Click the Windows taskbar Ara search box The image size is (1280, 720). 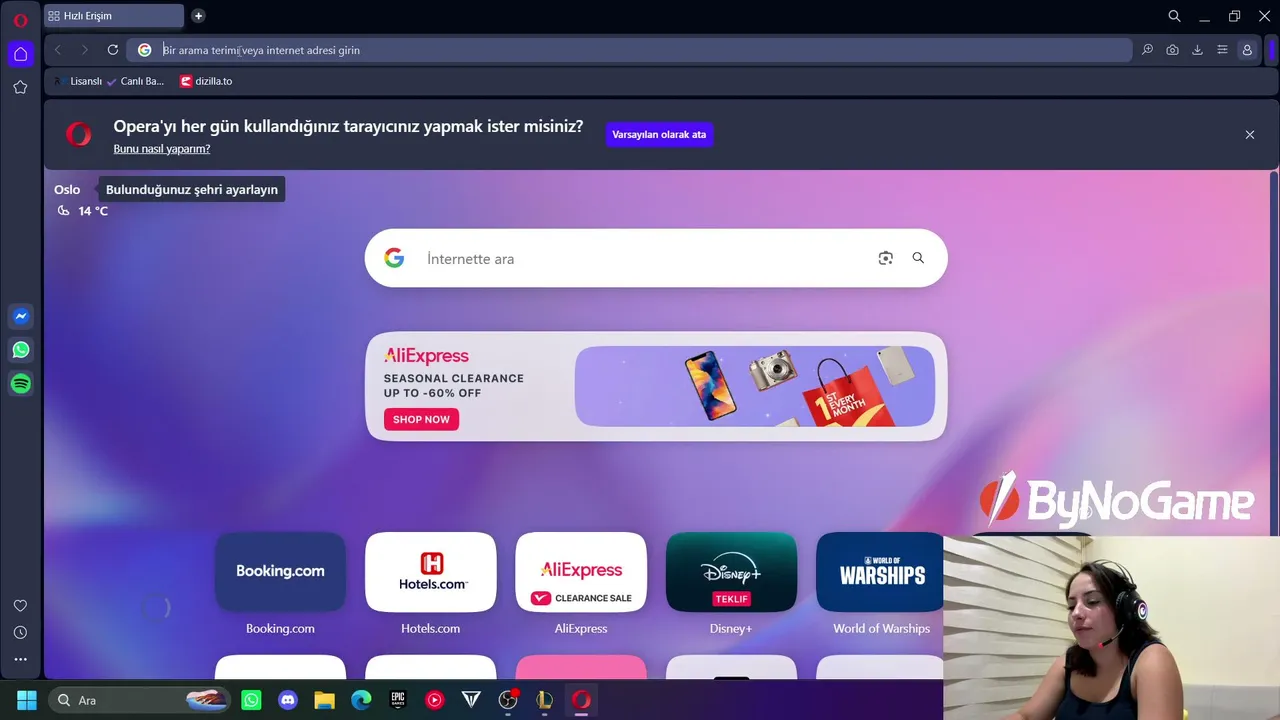138,700
